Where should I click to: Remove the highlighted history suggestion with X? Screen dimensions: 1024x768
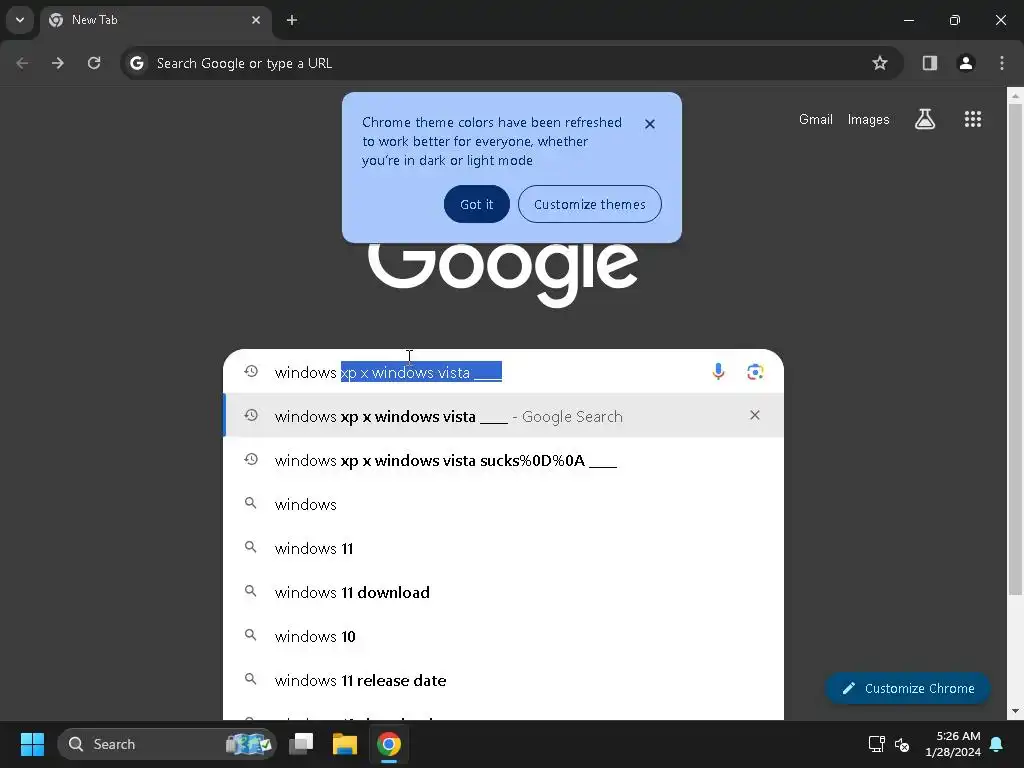pyautogui.click(x=755, y=415)
